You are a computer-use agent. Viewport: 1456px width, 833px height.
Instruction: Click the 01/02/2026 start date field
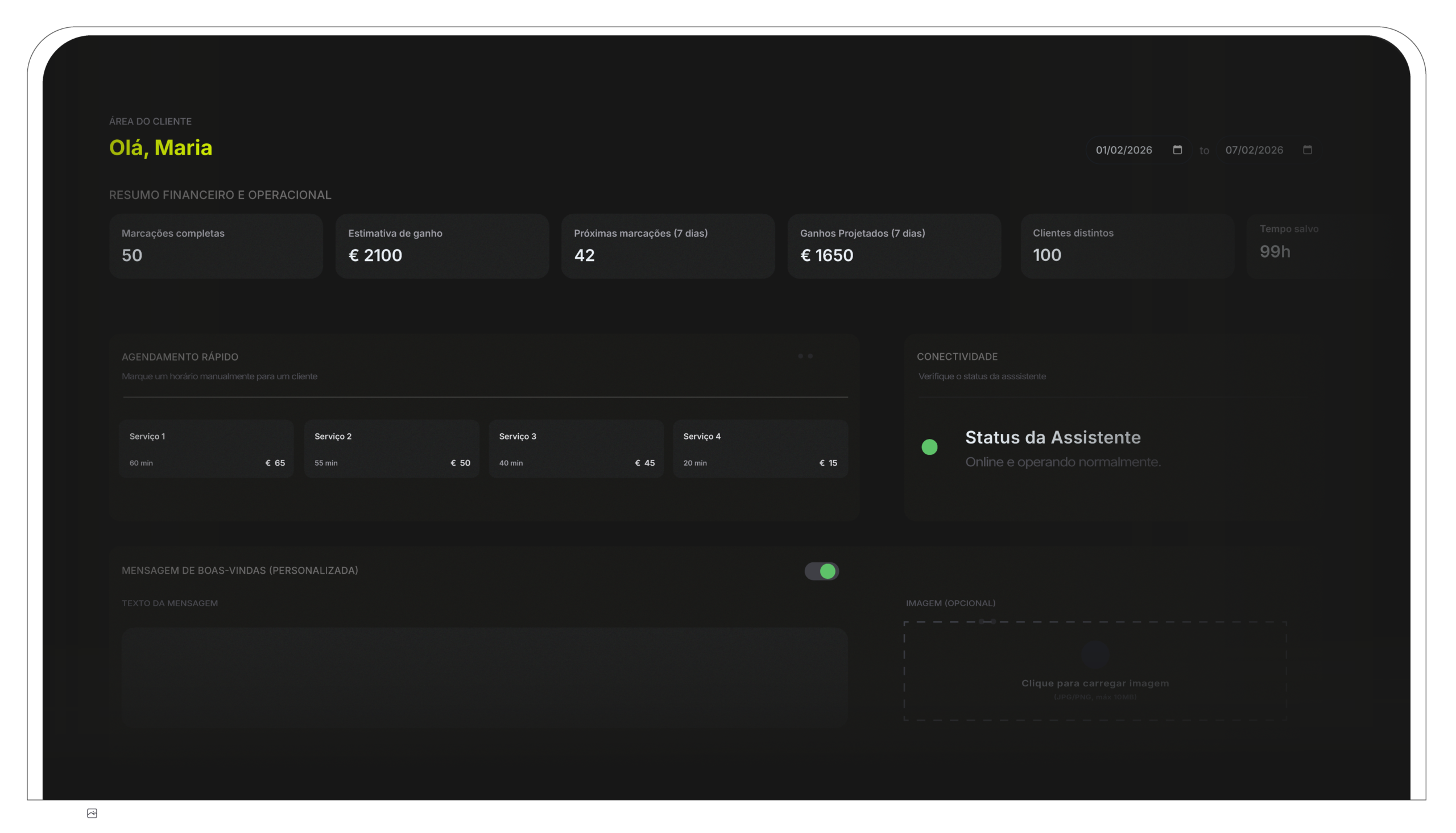pyautogui.click(x=1124, y=150)
